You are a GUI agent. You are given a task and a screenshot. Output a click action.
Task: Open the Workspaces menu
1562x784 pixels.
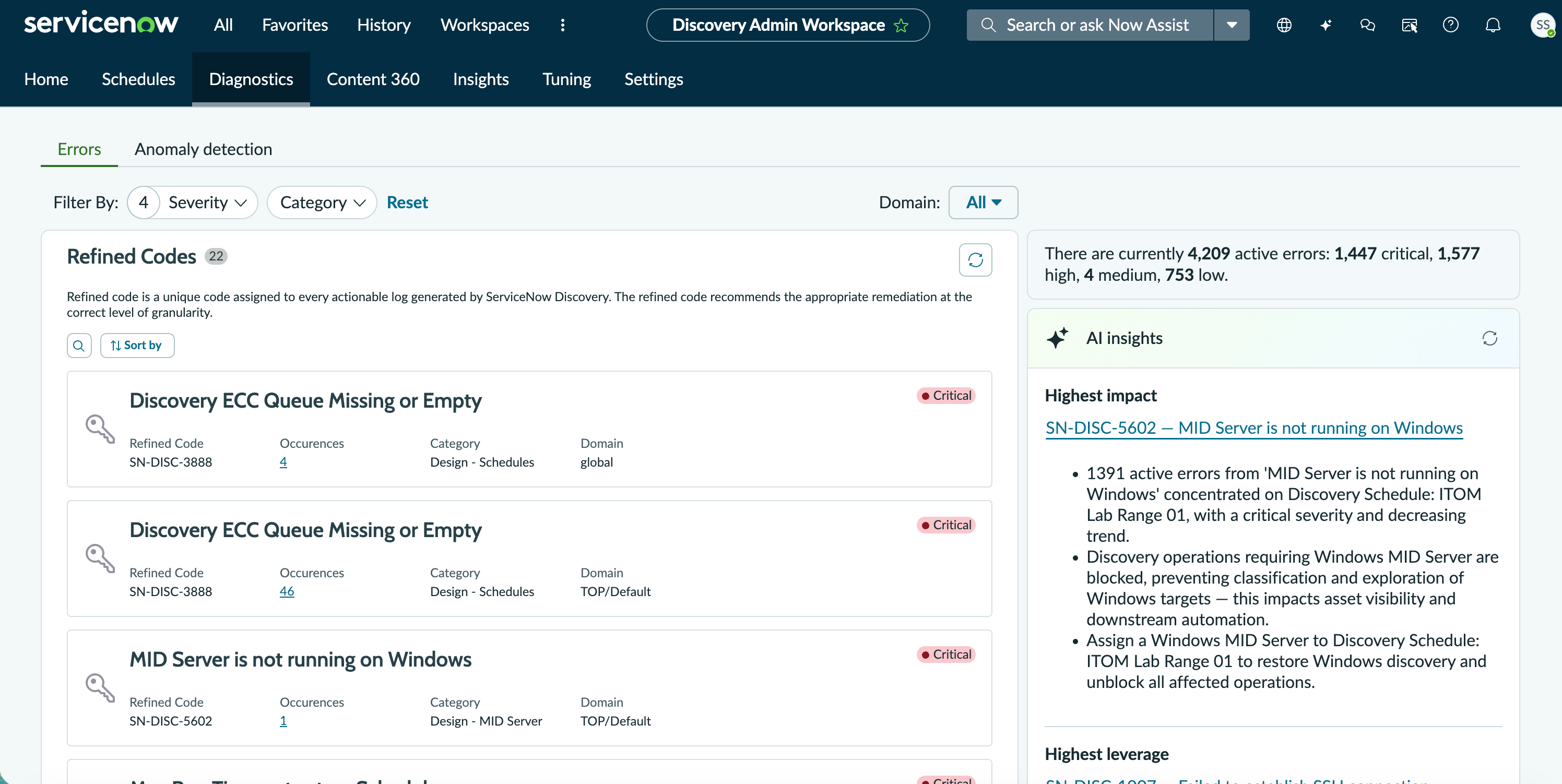tap(484, 25)
